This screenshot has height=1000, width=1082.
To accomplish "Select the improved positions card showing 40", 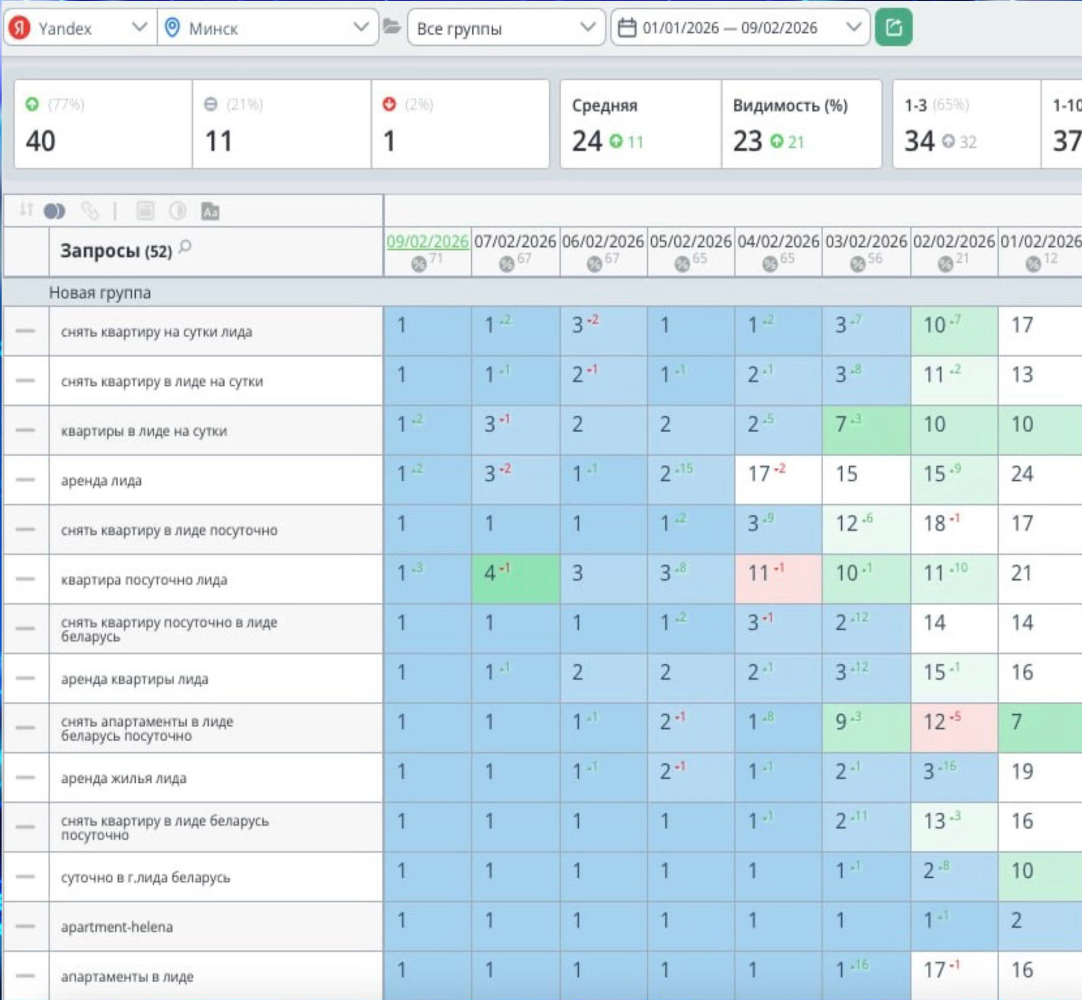I will point(103,124).
